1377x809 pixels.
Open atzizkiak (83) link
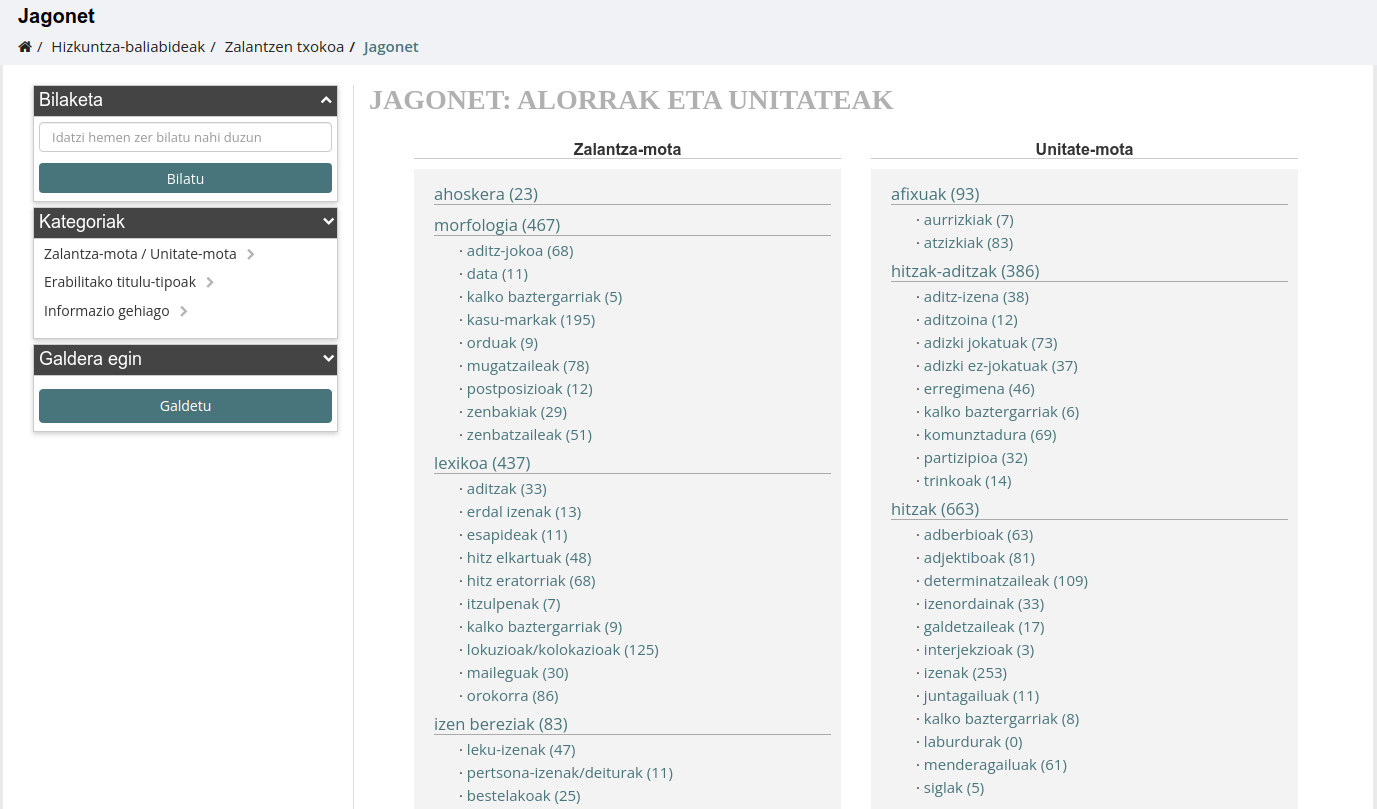click(969, 243)
